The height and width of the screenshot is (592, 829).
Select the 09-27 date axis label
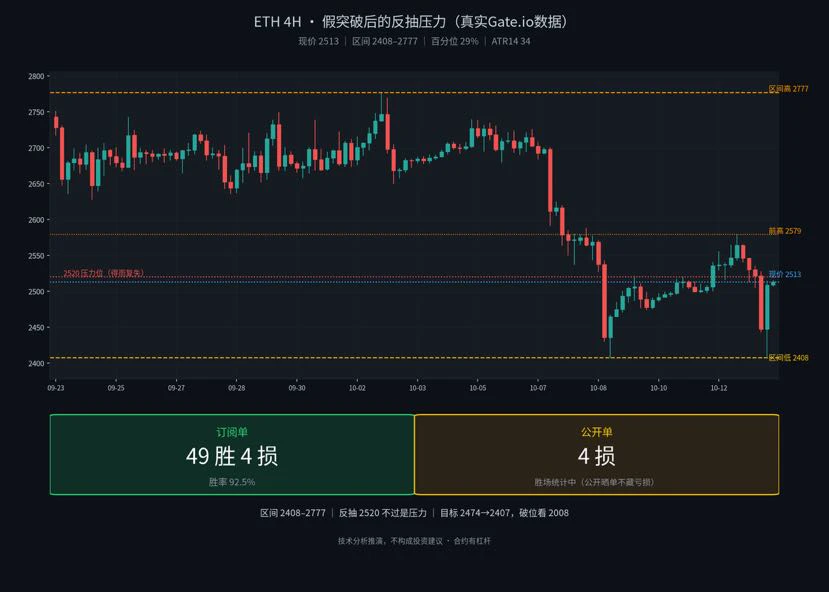[x=176, y=388]
